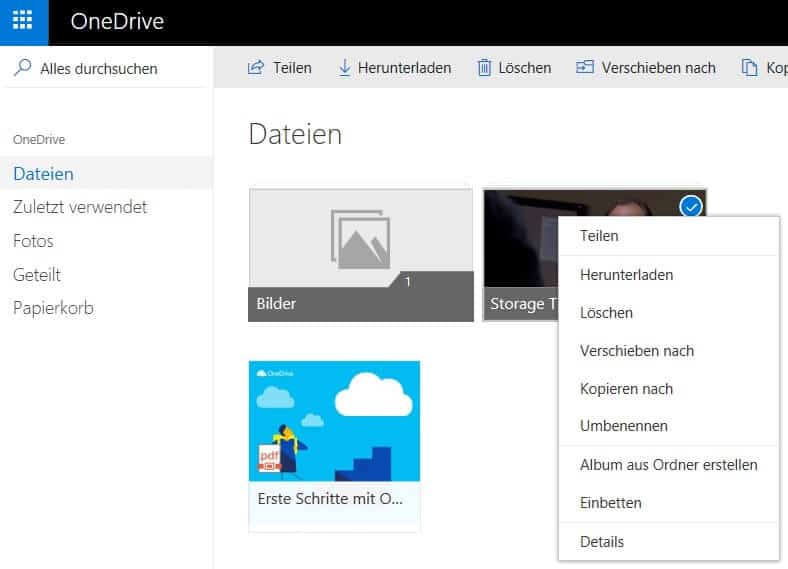Open the Bilder folder label bar

tap(361, 304)
